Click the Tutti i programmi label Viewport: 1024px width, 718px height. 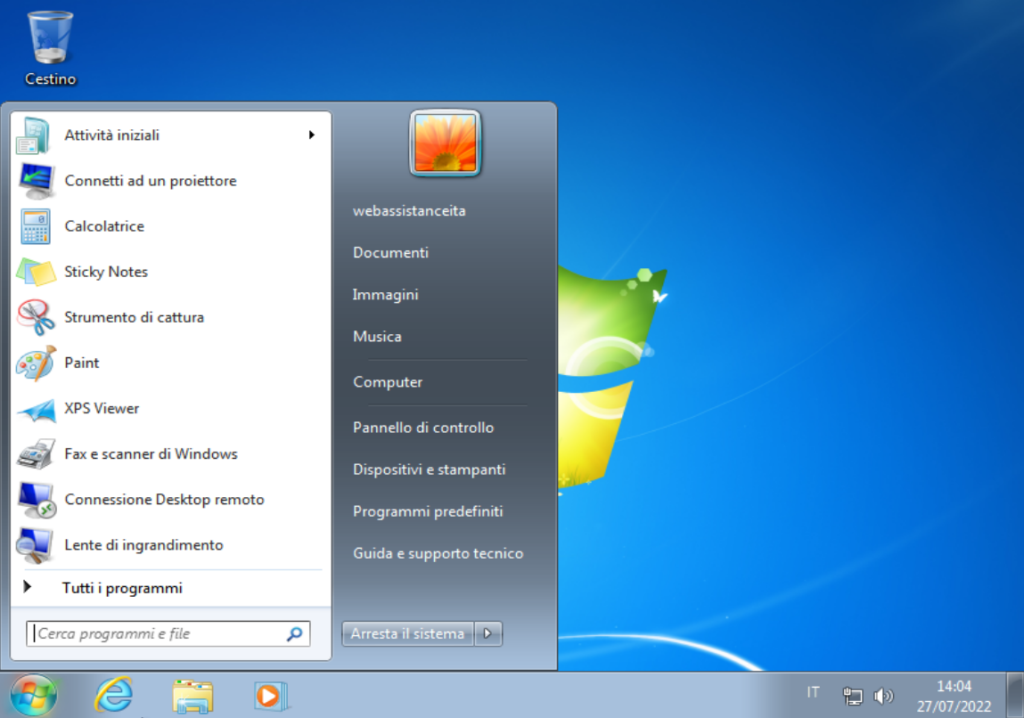122,588
